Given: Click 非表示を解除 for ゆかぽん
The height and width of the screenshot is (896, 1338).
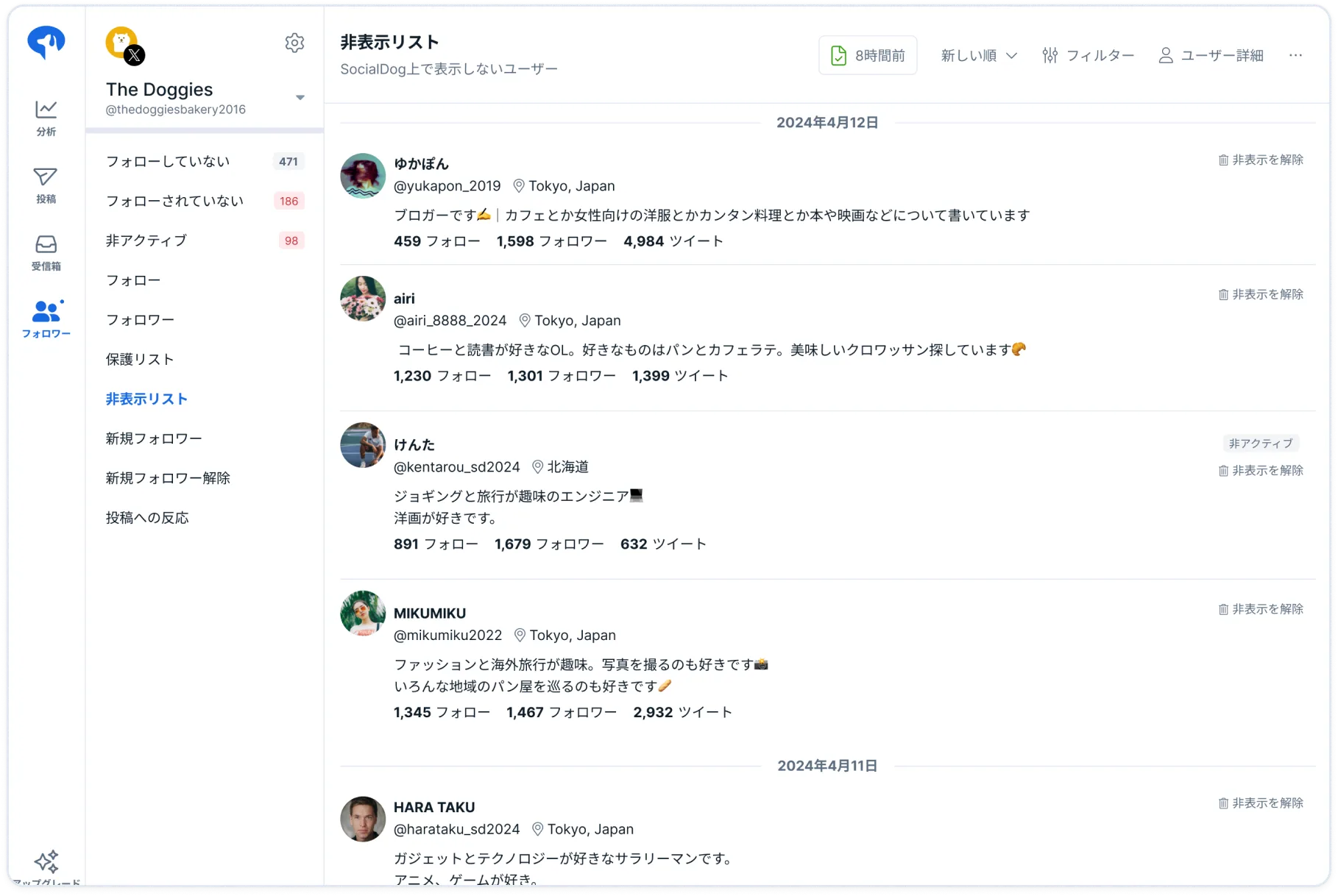Looking at the screenshot, I should pos(1260,160).
